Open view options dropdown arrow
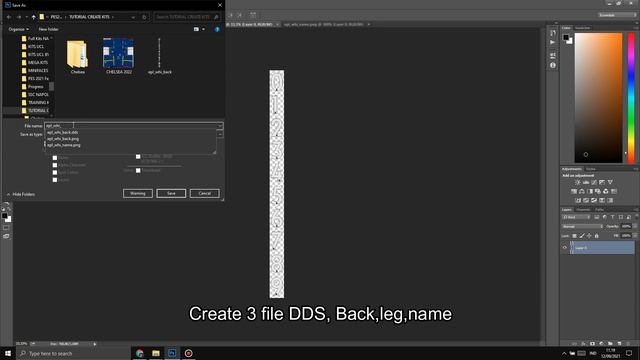 (x=203, y=29)
